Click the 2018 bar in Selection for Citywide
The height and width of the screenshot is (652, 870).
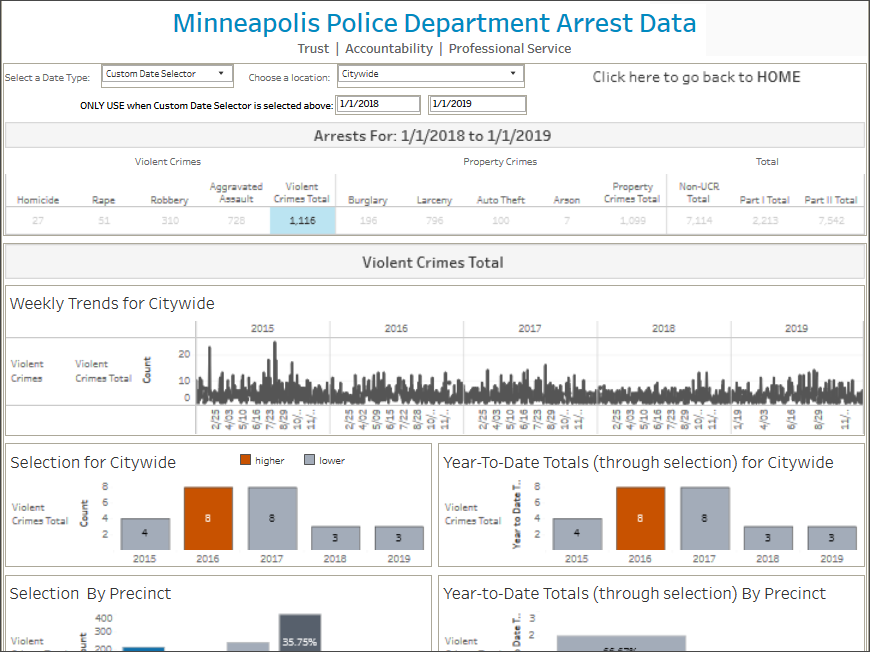pyautogui.click(x=335, y=538)
